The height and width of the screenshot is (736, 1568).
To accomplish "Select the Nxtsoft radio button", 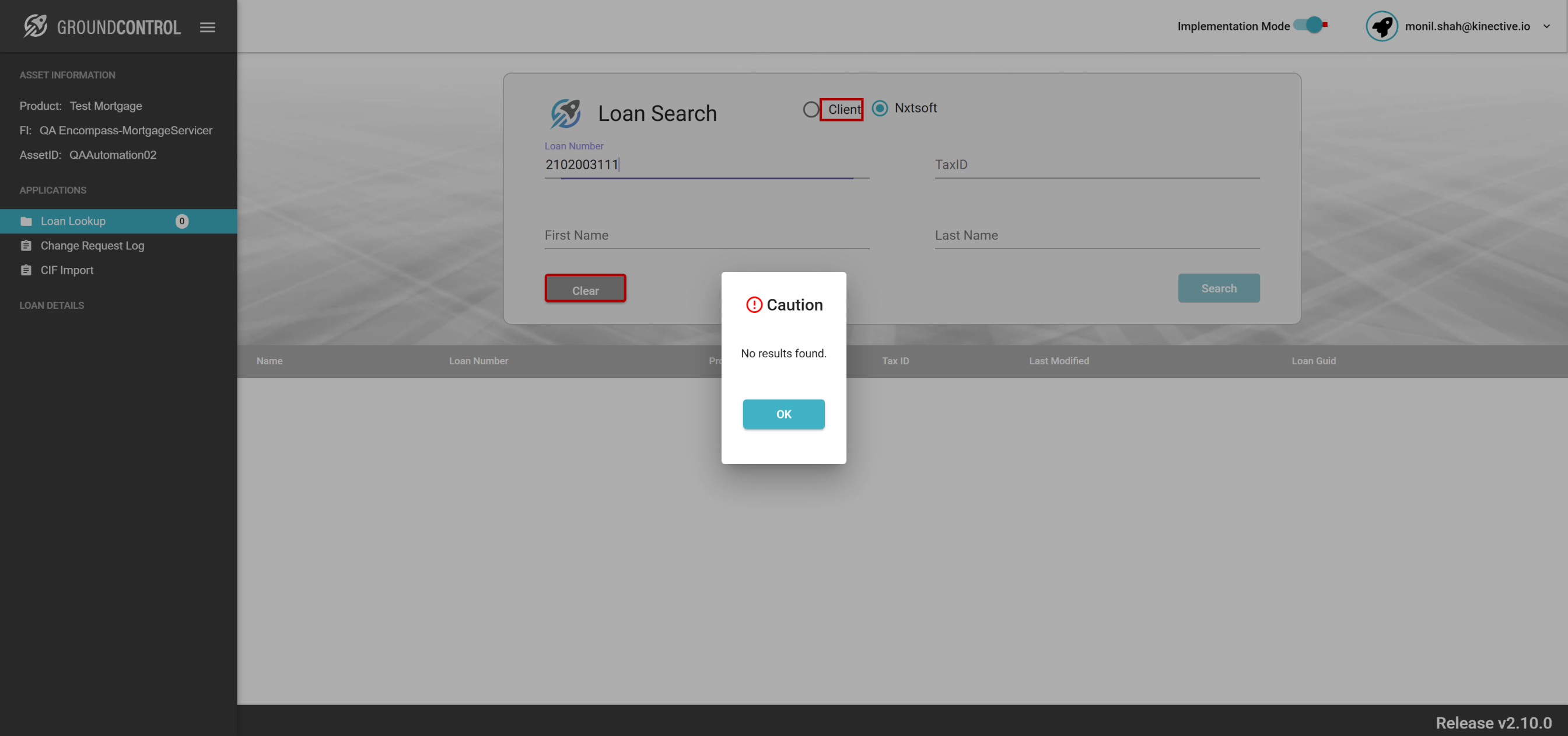I will (x=880, y=109).
